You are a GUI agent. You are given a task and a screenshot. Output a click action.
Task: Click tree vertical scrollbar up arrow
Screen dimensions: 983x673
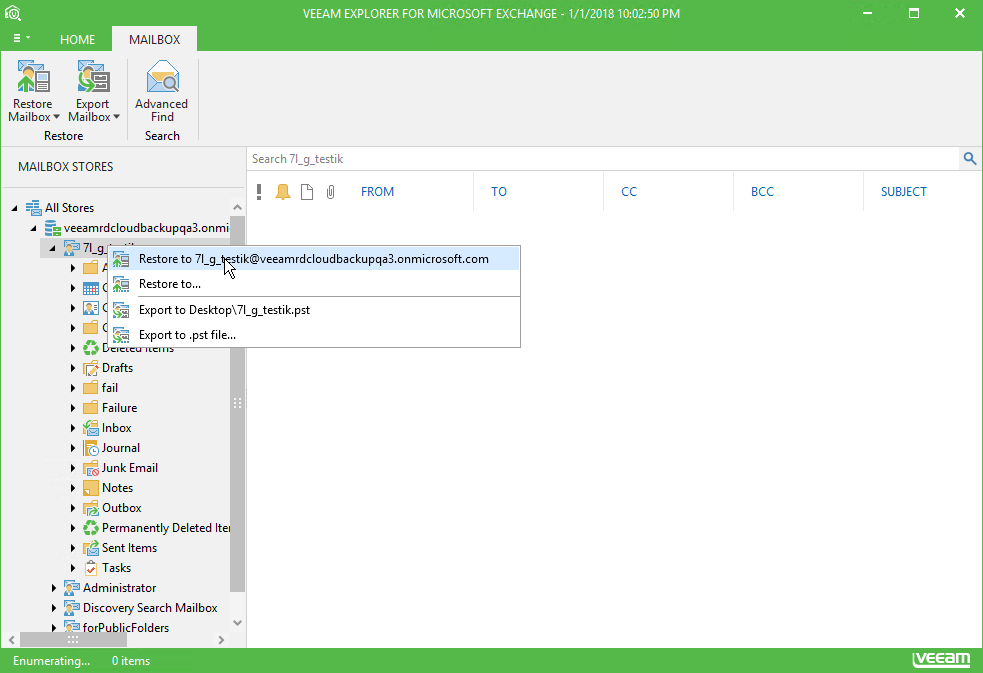(x=237, y=207)
